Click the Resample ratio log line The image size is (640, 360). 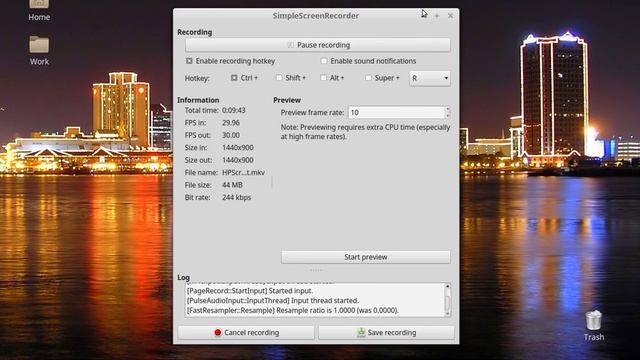[x=293, y=311]
